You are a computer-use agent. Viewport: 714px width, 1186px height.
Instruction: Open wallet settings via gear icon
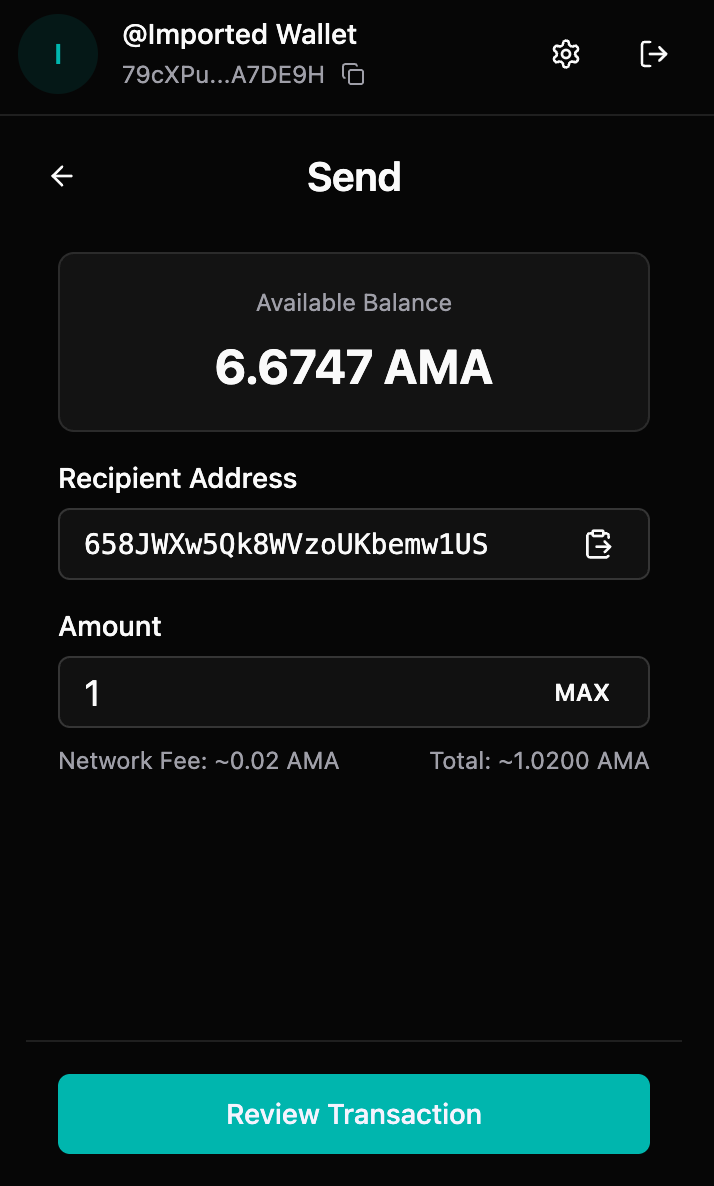coord(566,54)
